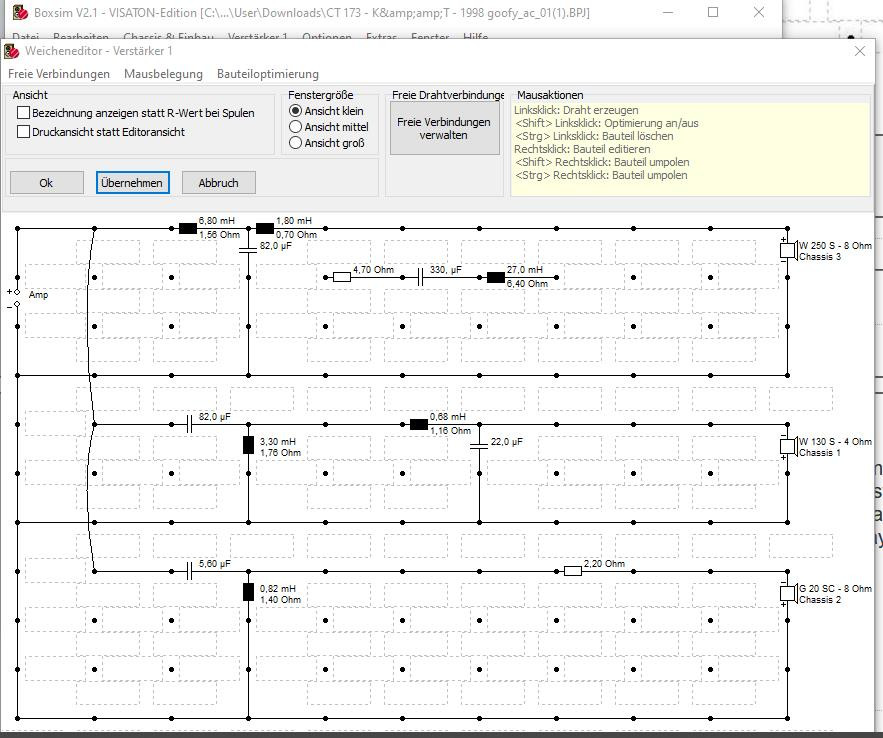Click the W 130 S speaker symbol

788,446
